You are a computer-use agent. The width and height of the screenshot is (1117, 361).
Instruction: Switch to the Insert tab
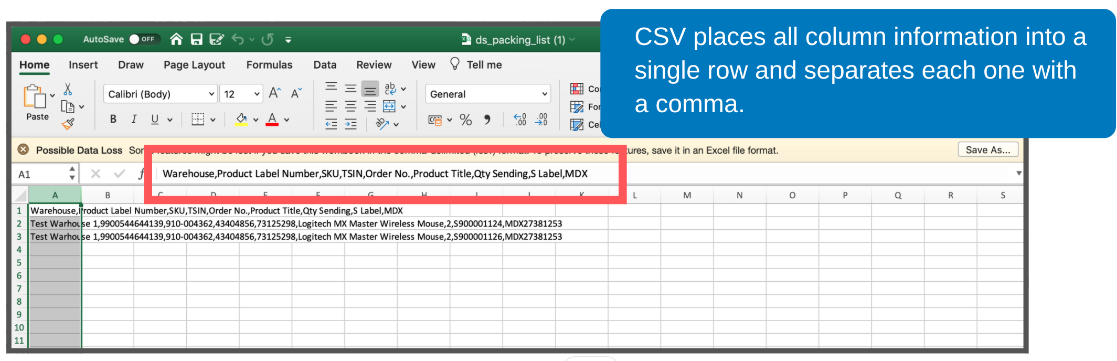click(x=83, y=65)
